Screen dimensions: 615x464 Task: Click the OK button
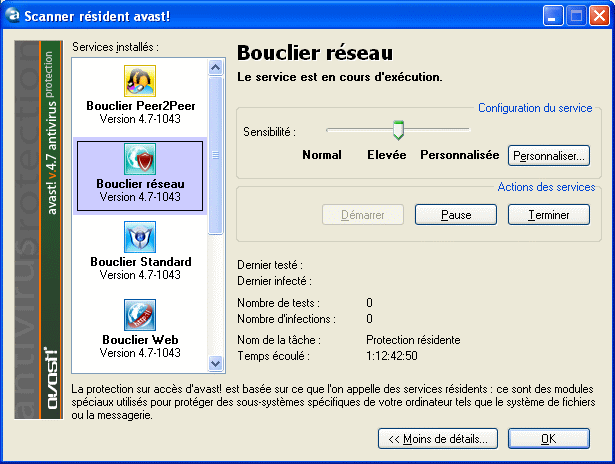click(x=549, y=439)
